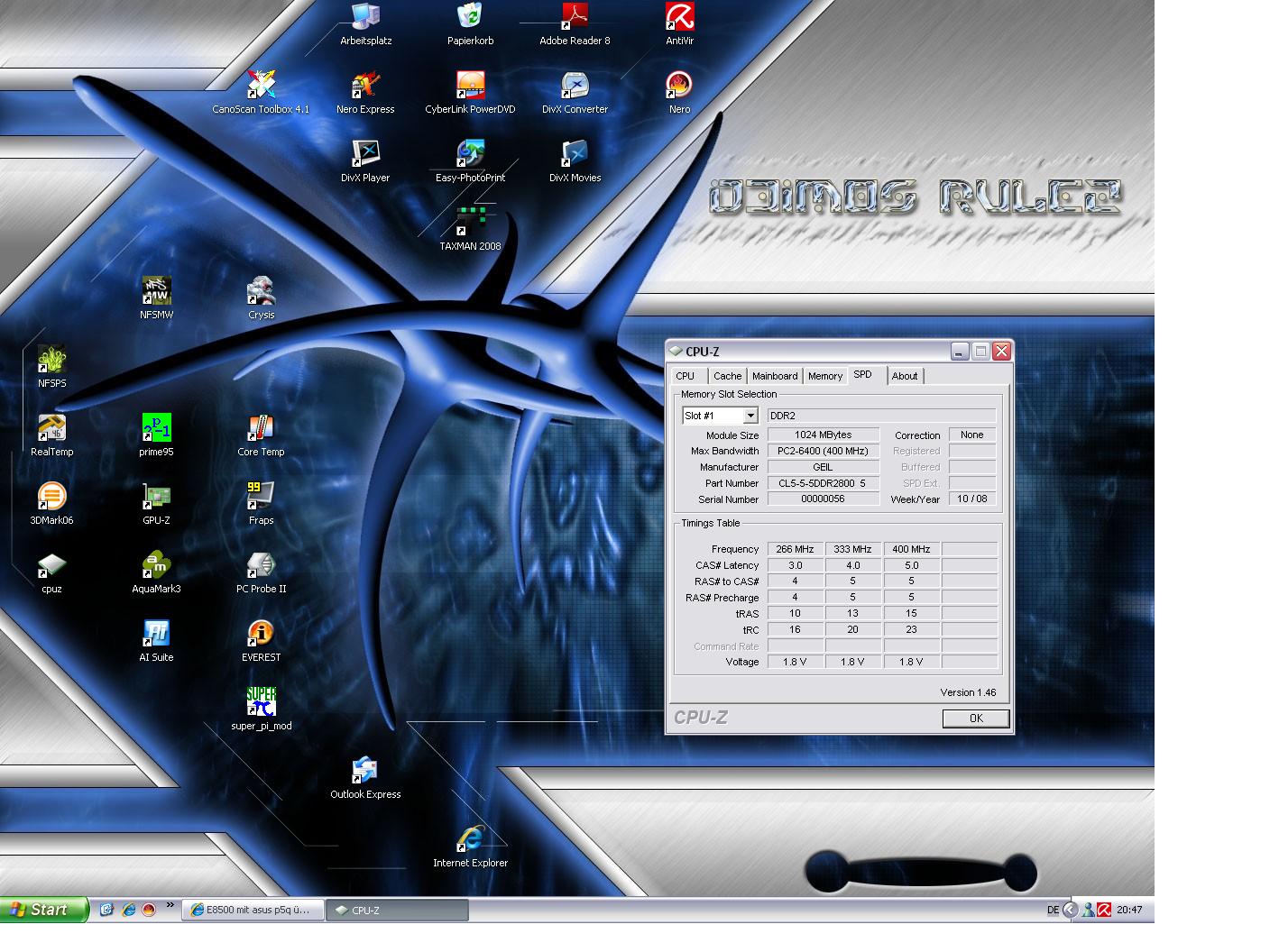Minimize the CPU-Z window
This screenshot has width=1270, height=952.
960,352
